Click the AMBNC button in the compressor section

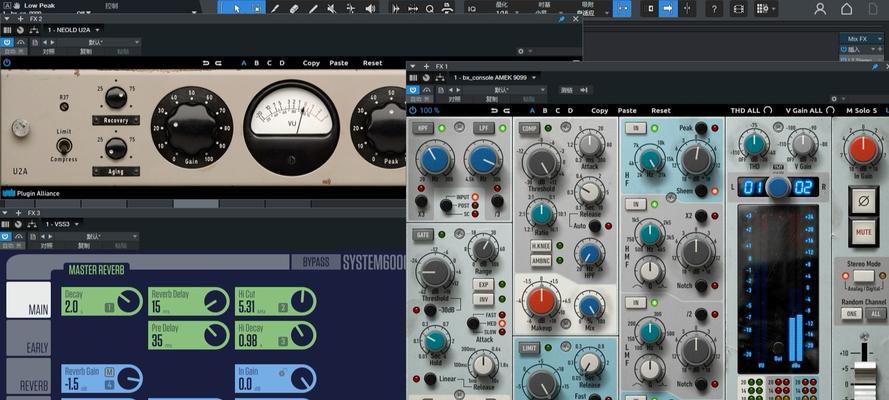click(x=540, y=261)
